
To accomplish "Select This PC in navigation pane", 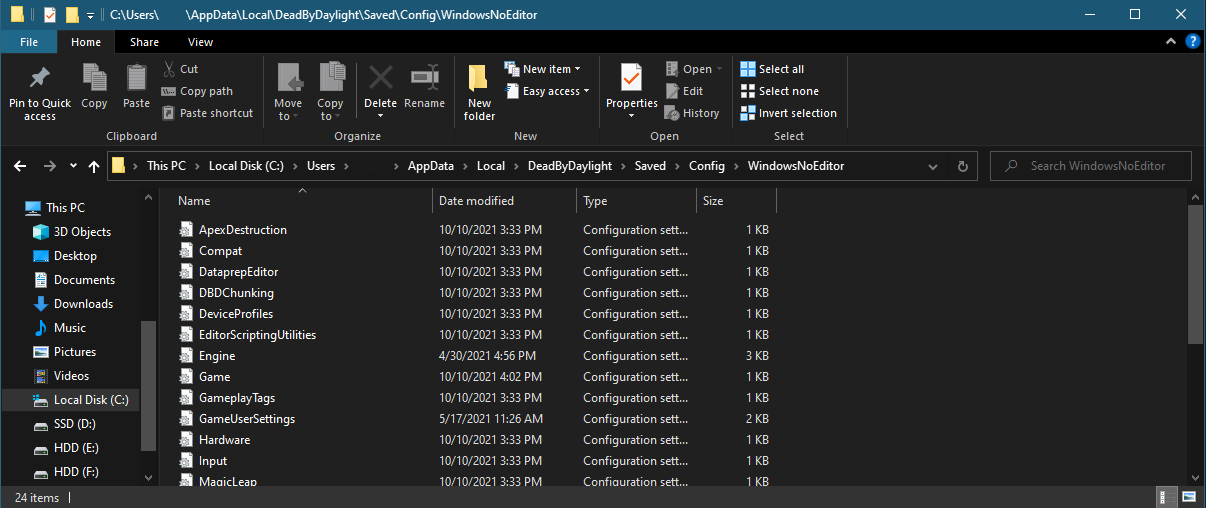I will 65,208.
